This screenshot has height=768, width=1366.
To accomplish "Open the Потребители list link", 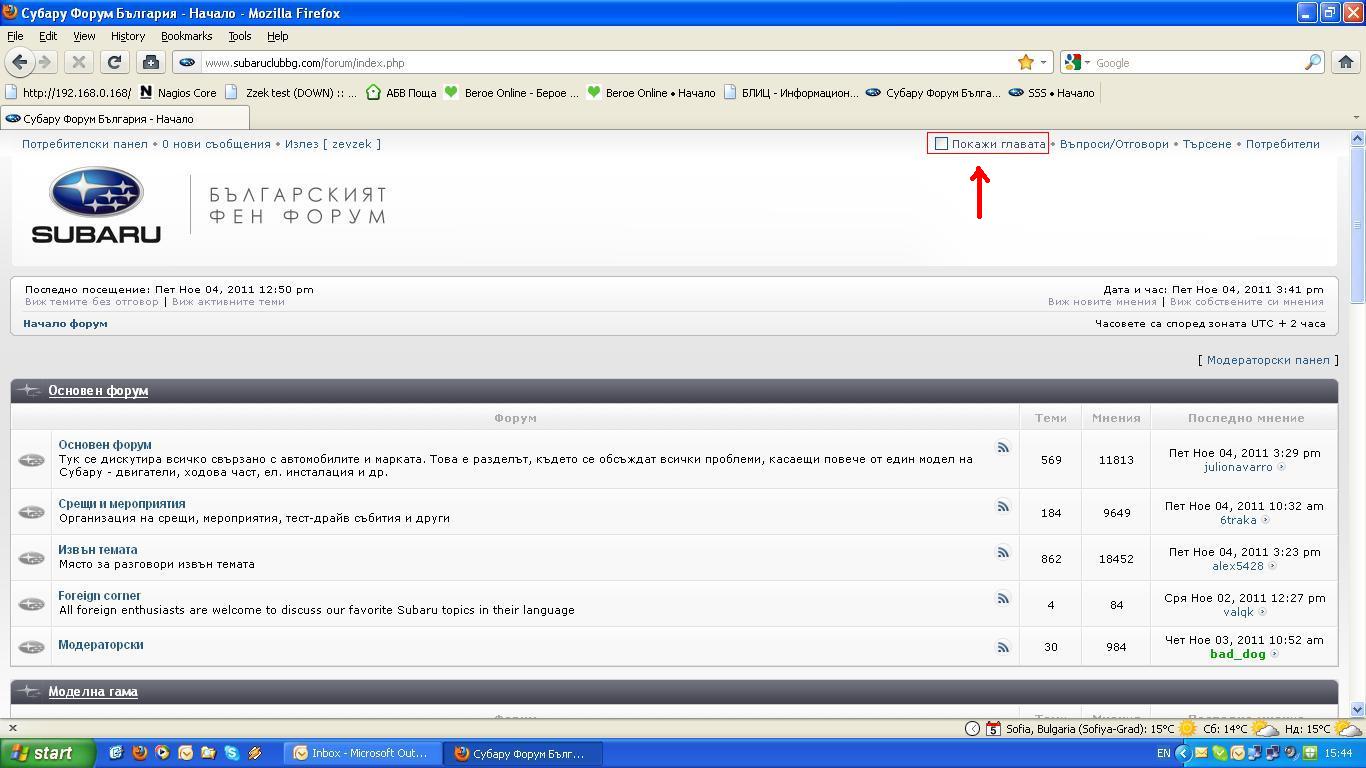I will [1283, 144].
